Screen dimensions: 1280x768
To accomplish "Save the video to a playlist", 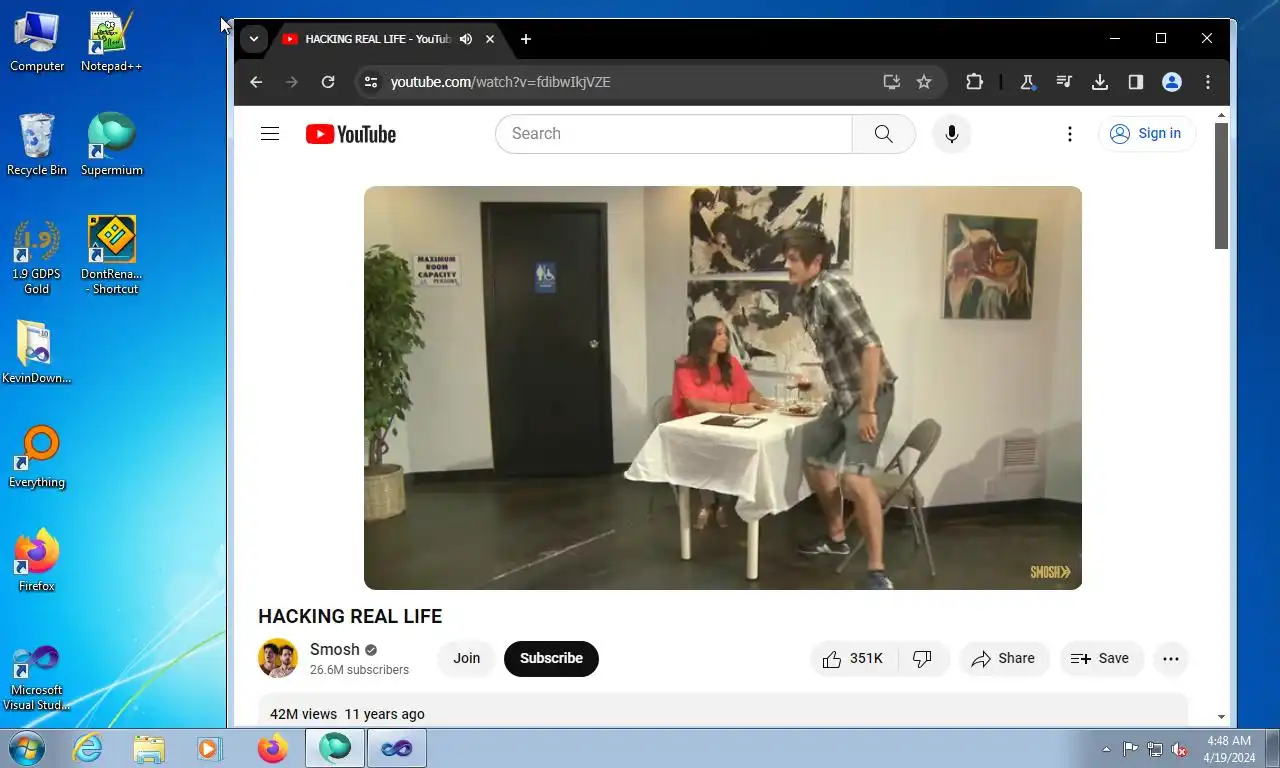I will click(x=1100, y=658).
